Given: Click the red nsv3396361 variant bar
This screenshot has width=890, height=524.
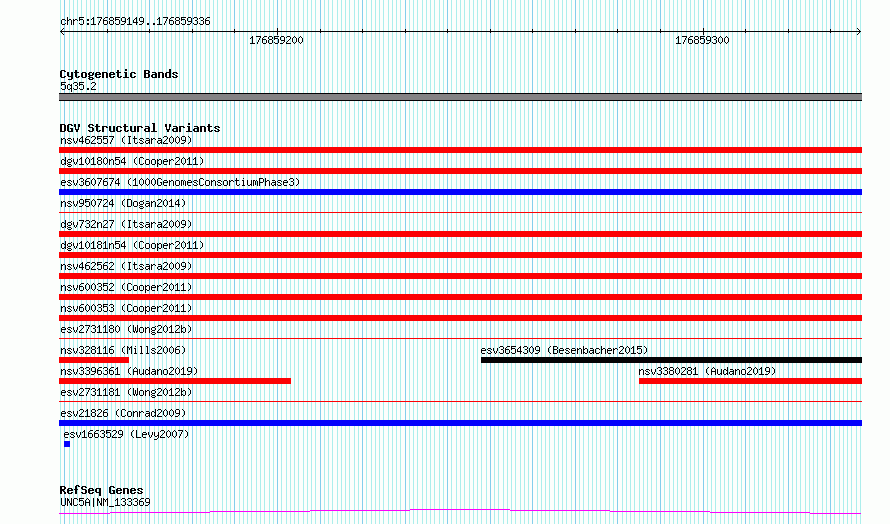Looking at the screenshot, I should tap(175, 381).
